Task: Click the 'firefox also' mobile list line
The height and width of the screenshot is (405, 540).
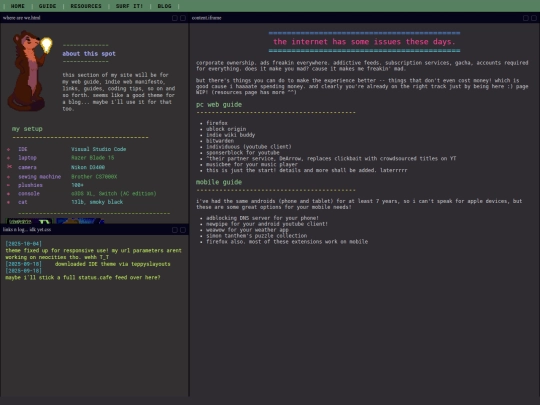Action: coord(287,241)
